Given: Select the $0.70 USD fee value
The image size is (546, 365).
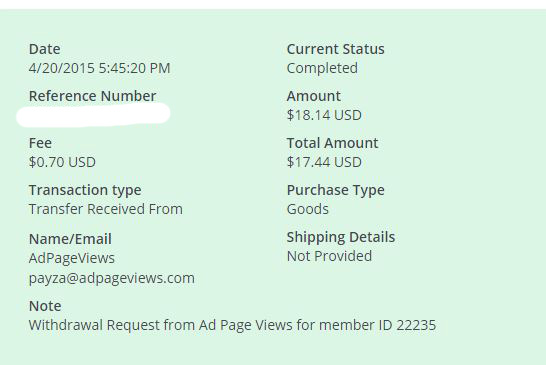Looking at the screenshot, I should [x=62, y=162].
